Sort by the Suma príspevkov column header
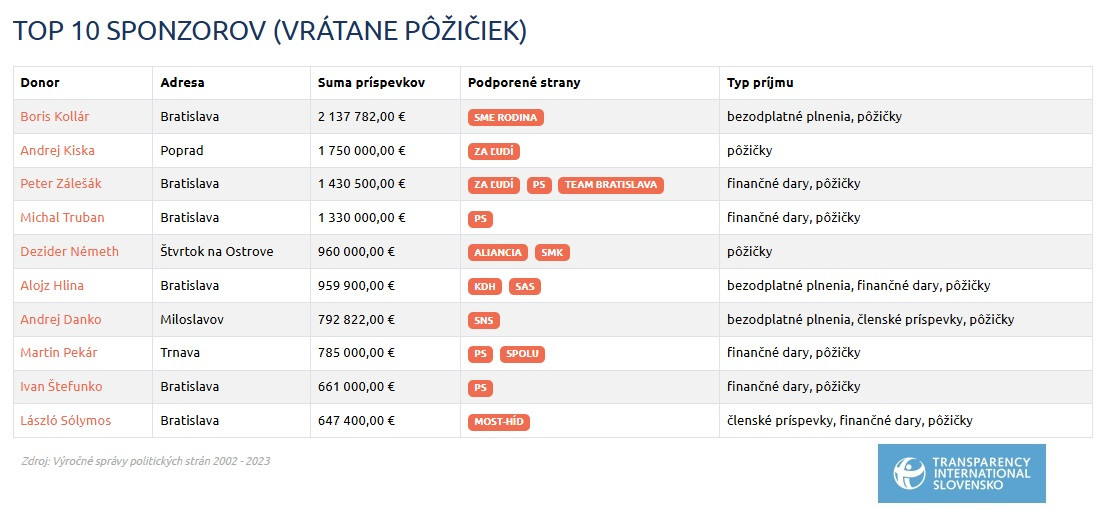Screen dimensions: 1106x511 click(x=371, y=83)
